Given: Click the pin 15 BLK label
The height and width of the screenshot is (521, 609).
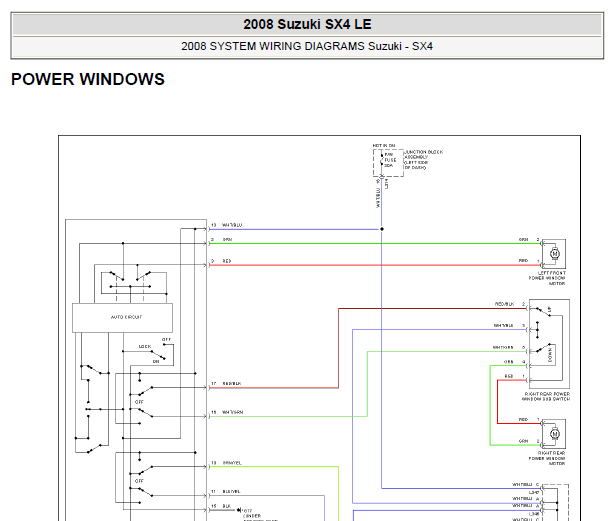Looking at the screenshot, I should pos(221,506).
